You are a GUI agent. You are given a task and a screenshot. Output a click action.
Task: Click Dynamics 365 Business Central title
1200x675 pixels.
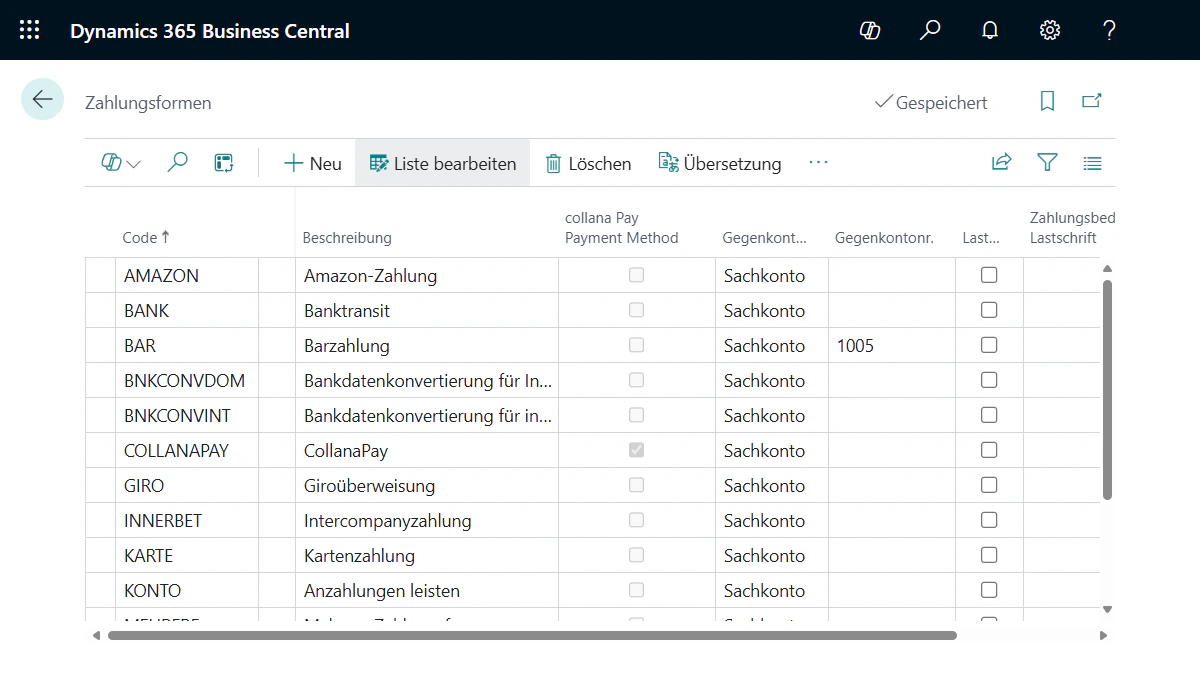[210, 31]
